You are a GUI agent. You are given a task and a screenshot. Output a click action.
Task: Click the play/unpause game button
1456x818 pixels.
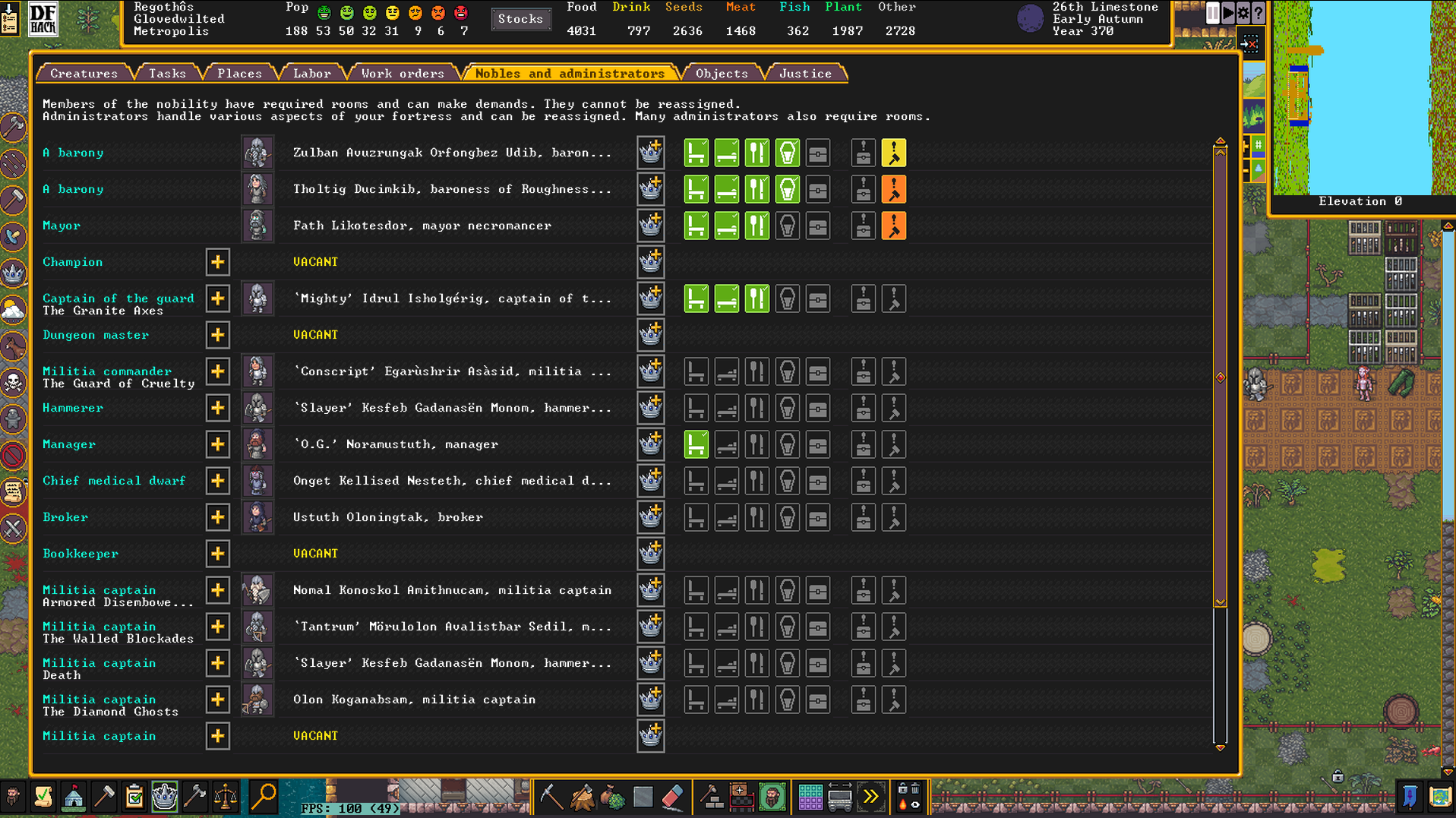(1228, 12)
